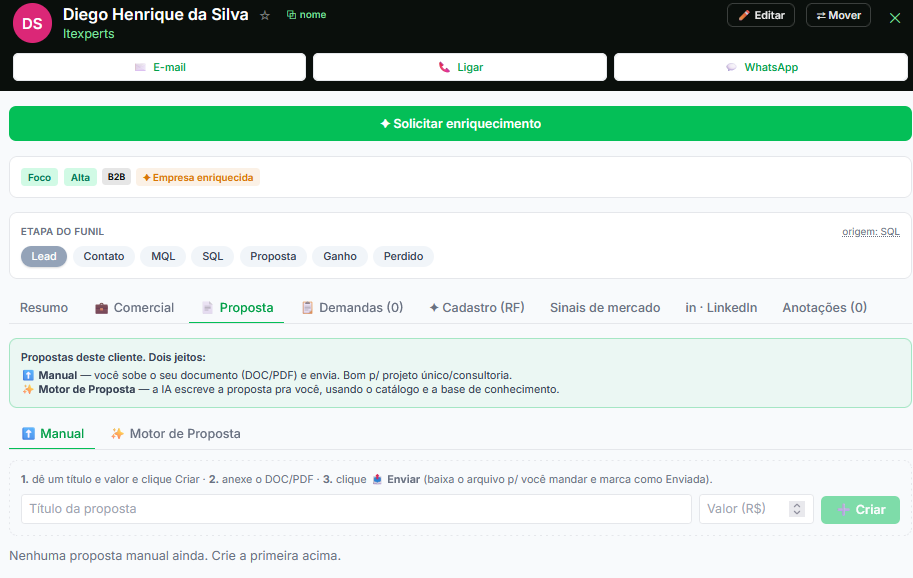Focus the Título da proposta field

coord(356,509)
